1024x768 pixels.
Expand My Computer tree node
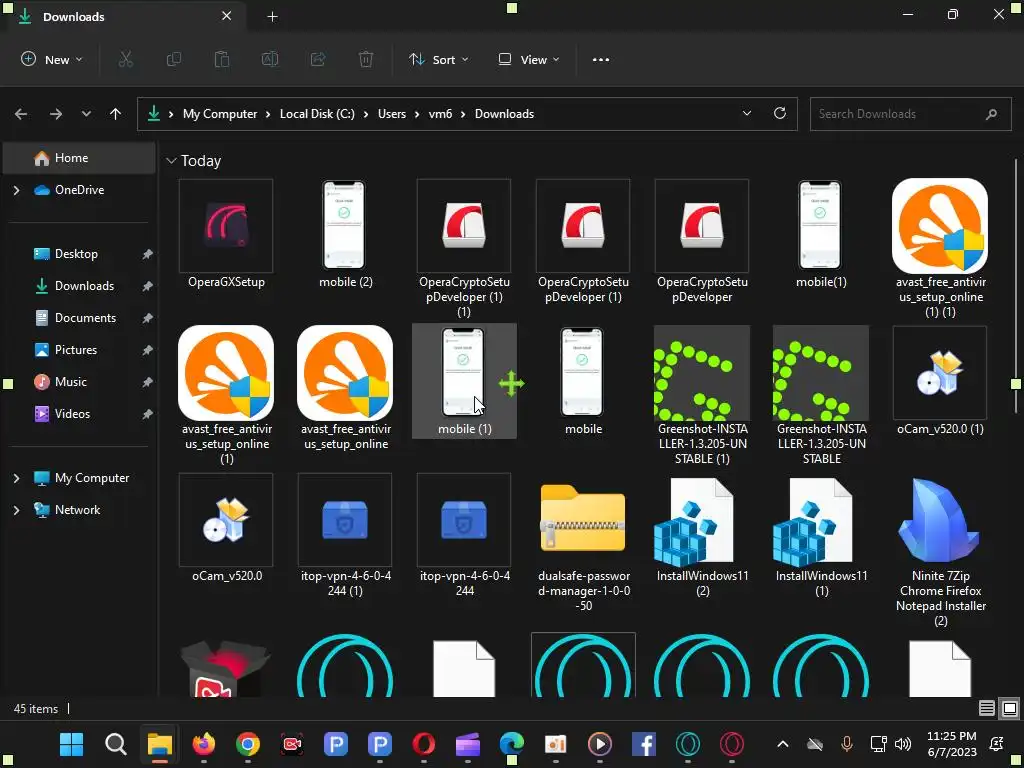click(x=16, y=478)
